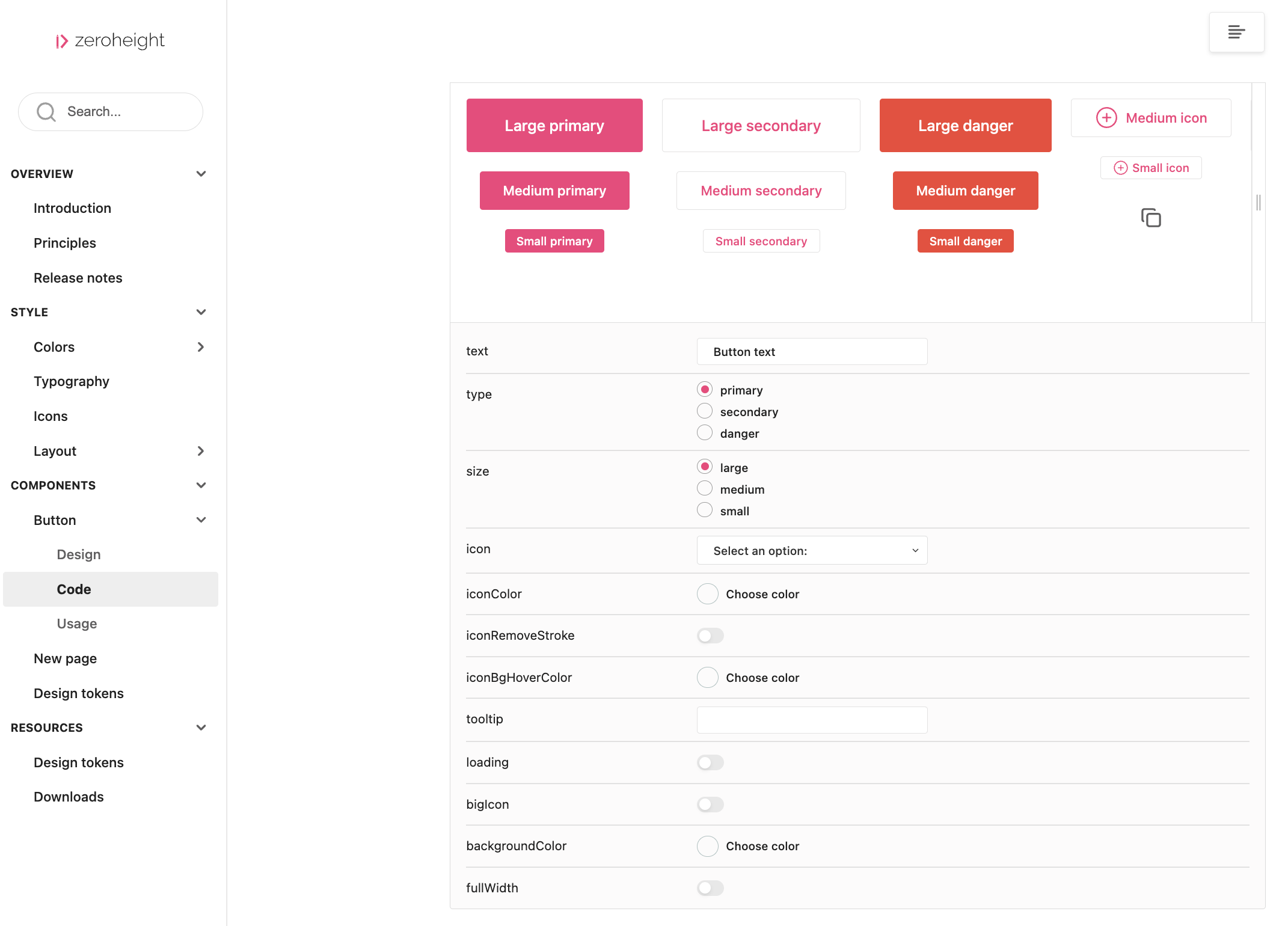This screenshot has height=926, width=1288.
Task: Click the plus icon on Small icon button
Action: pyautogui.click(x=1120, y=168)
